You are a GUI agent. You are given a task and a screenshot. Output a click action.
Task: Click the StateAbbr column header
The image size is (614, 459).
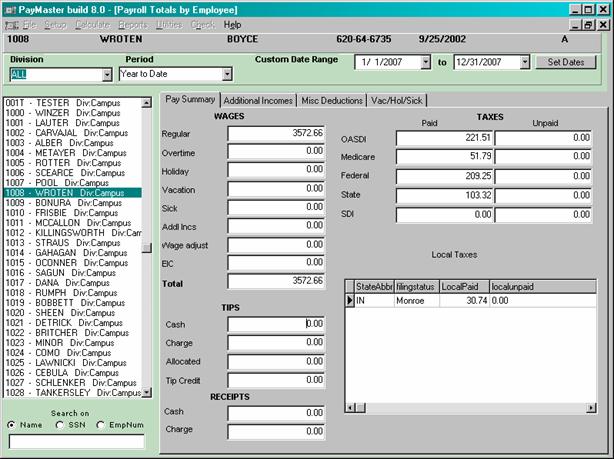(x=374, y=287)
